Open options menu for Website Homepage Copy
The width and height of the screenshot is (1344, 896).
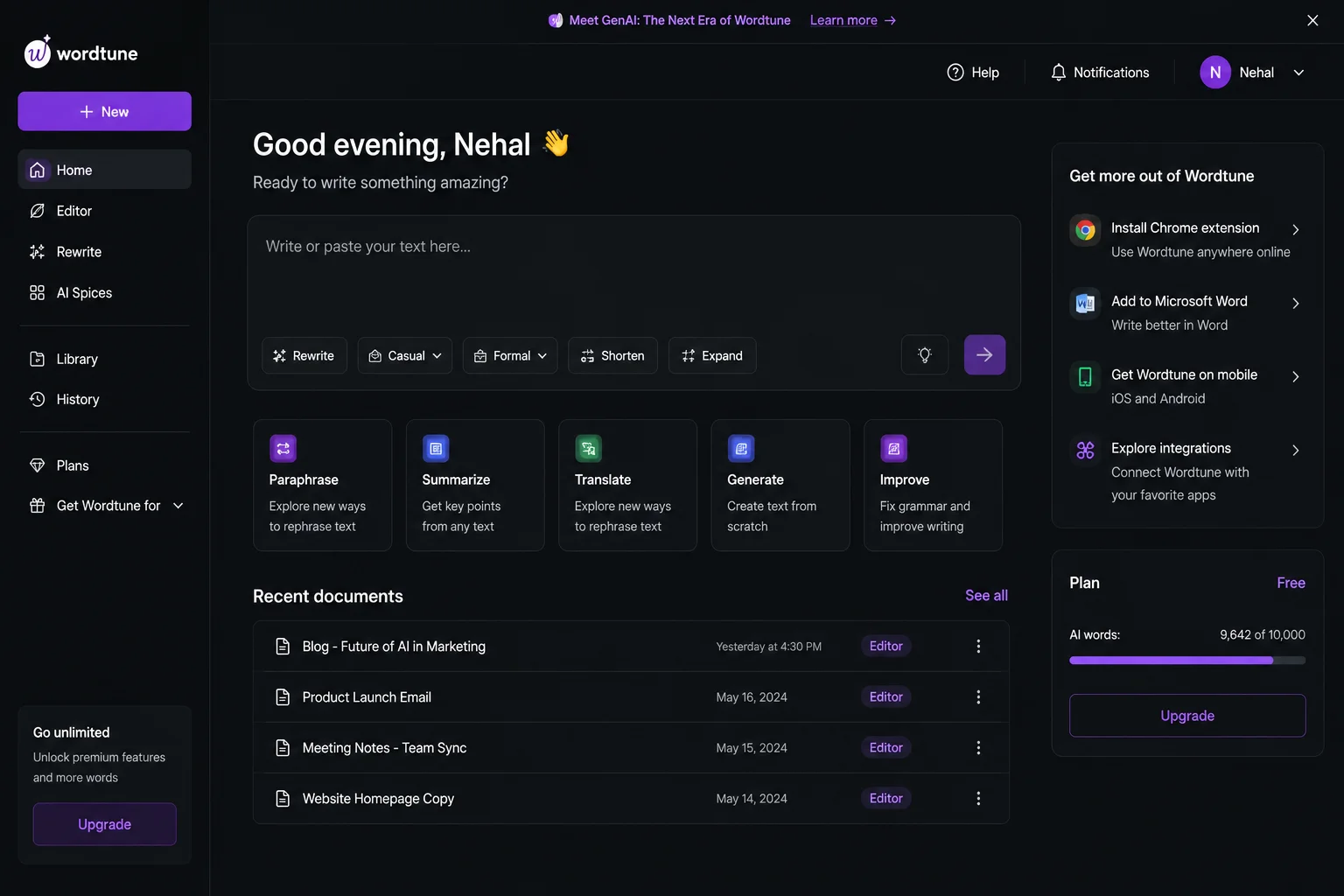click(978, 799)
